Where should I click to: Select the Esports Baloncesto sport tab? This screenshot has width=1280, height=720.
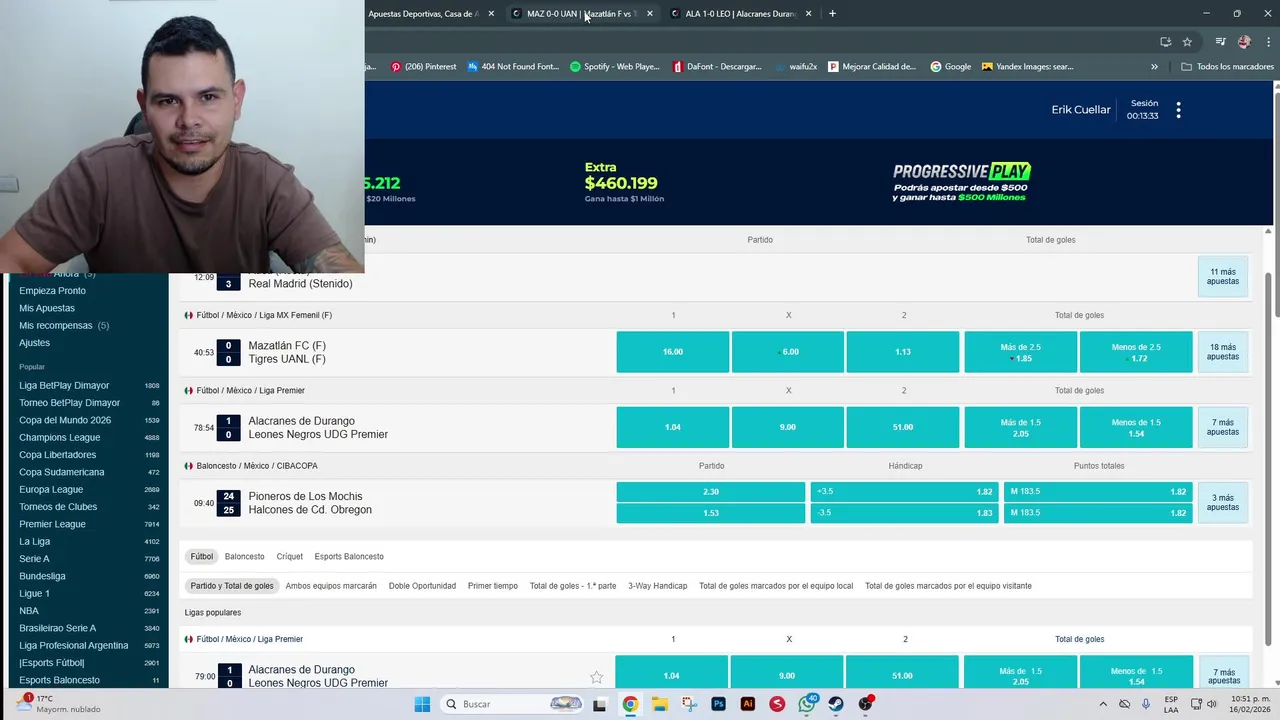tap(349, 557)
